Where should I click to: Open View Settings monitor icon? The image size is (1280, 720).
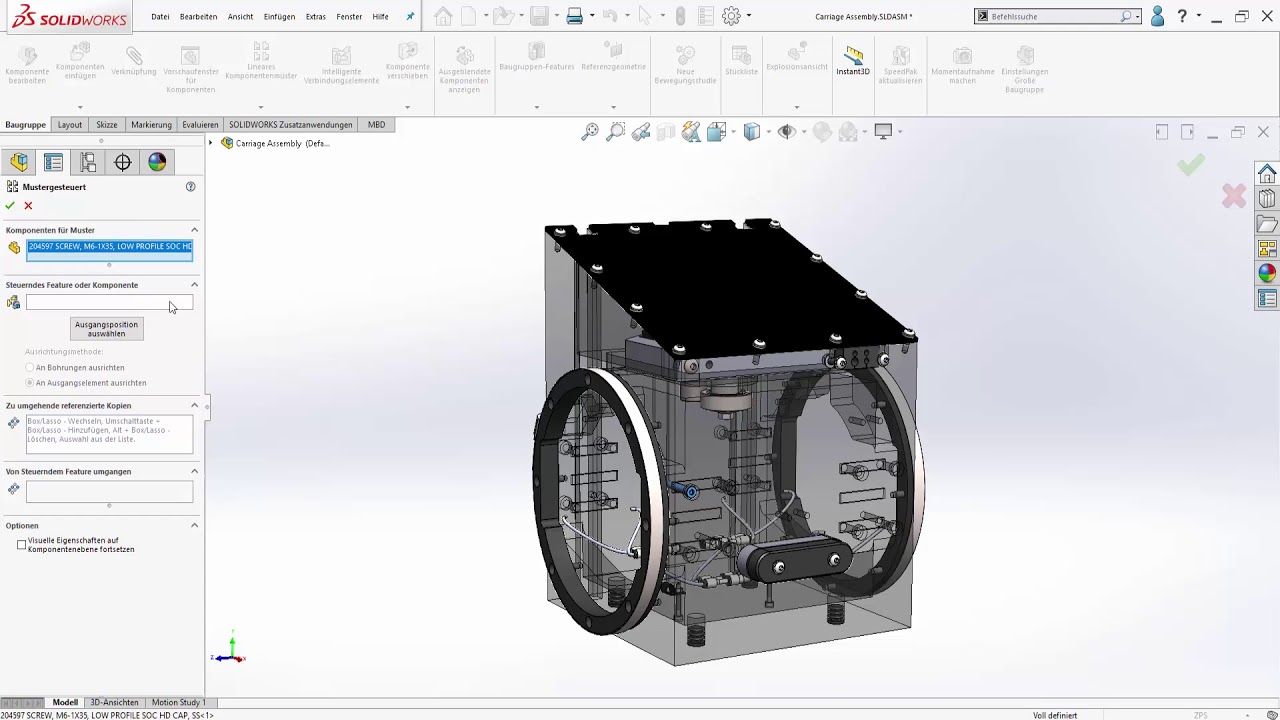point(883,132)
